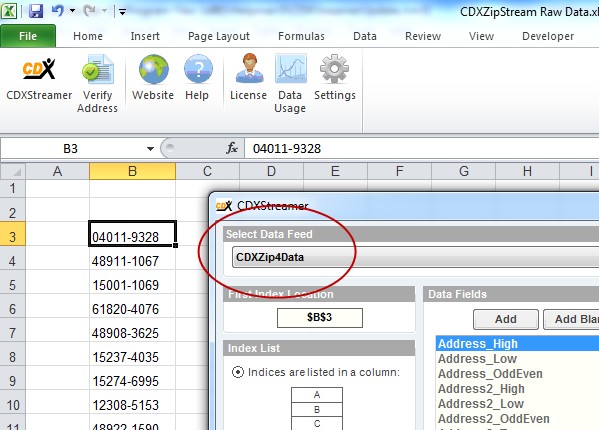Switch to the Formulas tab
This screenshot has height=430, width=599.
coord(301,36)
